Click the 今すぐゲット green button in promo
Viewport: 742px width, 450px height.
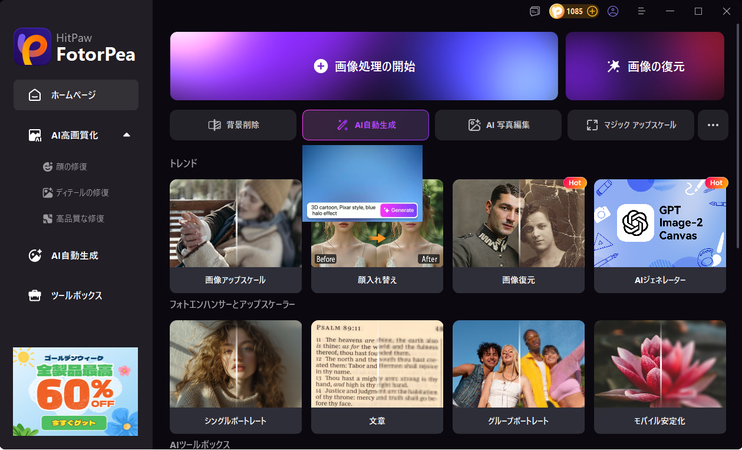[74, 423]
